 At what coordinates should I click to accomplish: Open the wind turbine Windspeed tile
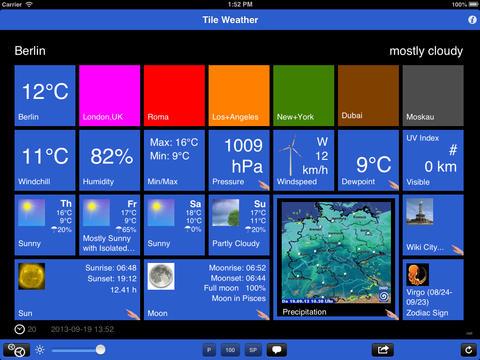[303, 160]
